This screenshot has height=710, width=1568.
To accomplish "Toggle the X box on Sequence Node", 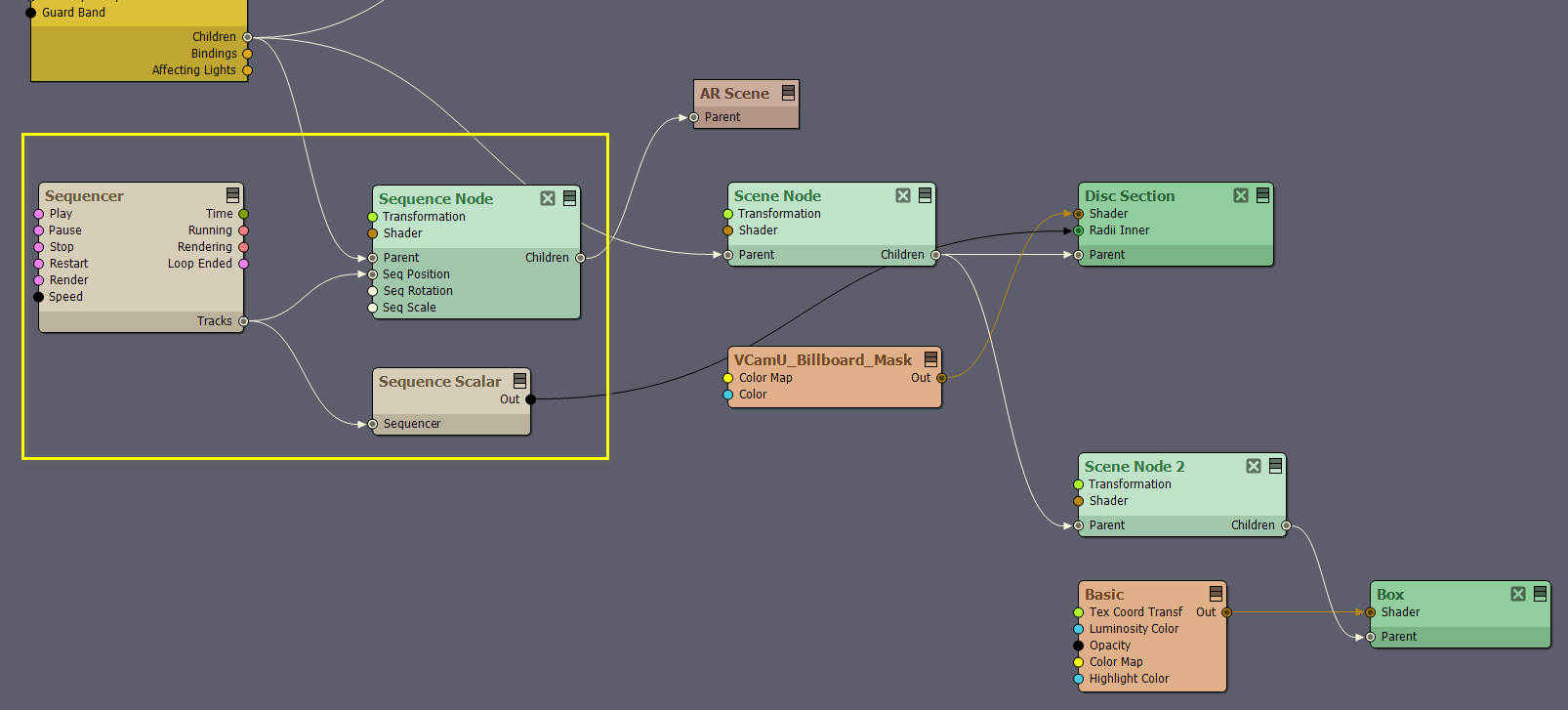I will [x=548, y=198].
